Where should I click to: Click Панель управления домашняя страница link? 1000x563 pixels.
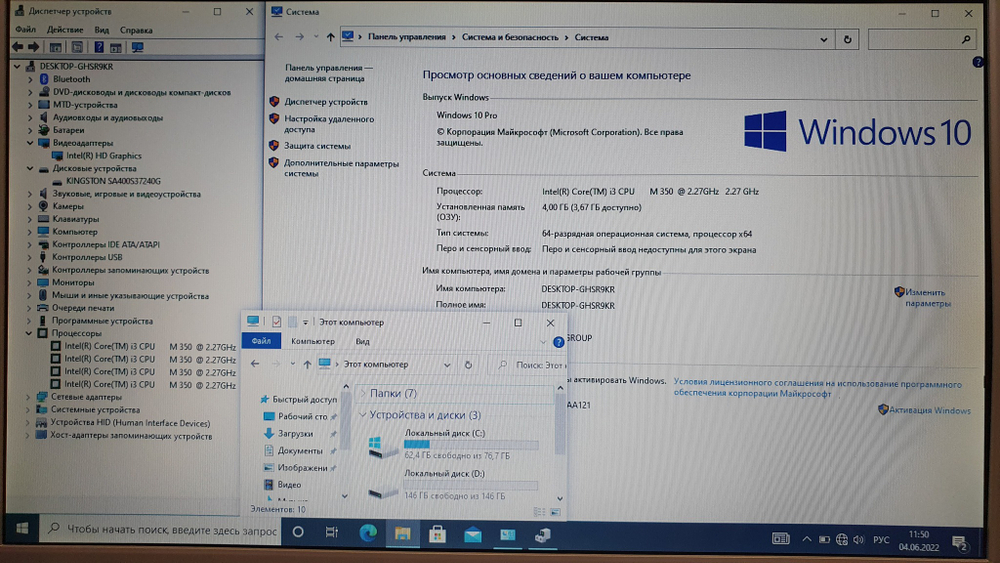pos(328,73)
